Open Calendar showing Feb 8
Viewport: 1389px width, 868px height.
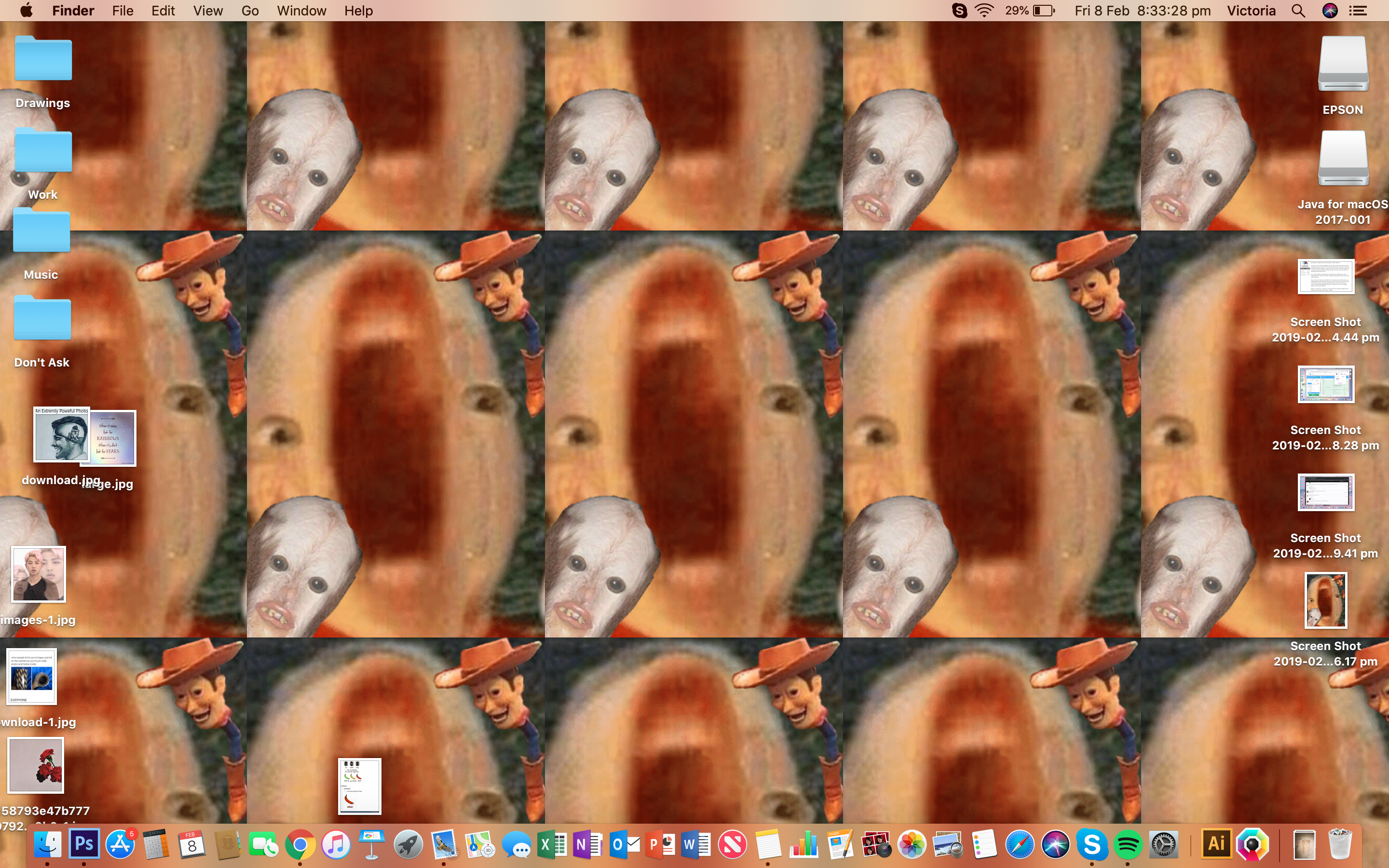pyautogui.click(x=191, y=844)
